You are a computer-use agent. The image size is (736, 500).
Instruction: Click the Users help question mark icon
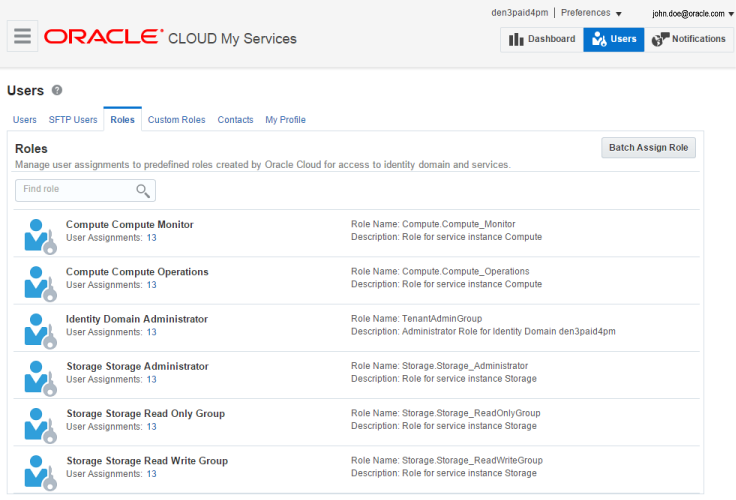[57, 91]
